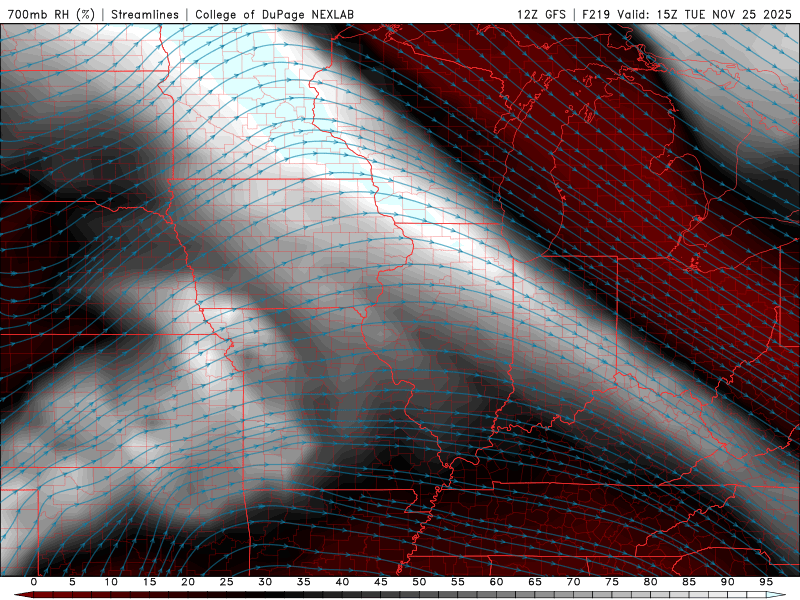Select the "40" color scale label
This screenshot has width=800, height=600.
(342, 582)
